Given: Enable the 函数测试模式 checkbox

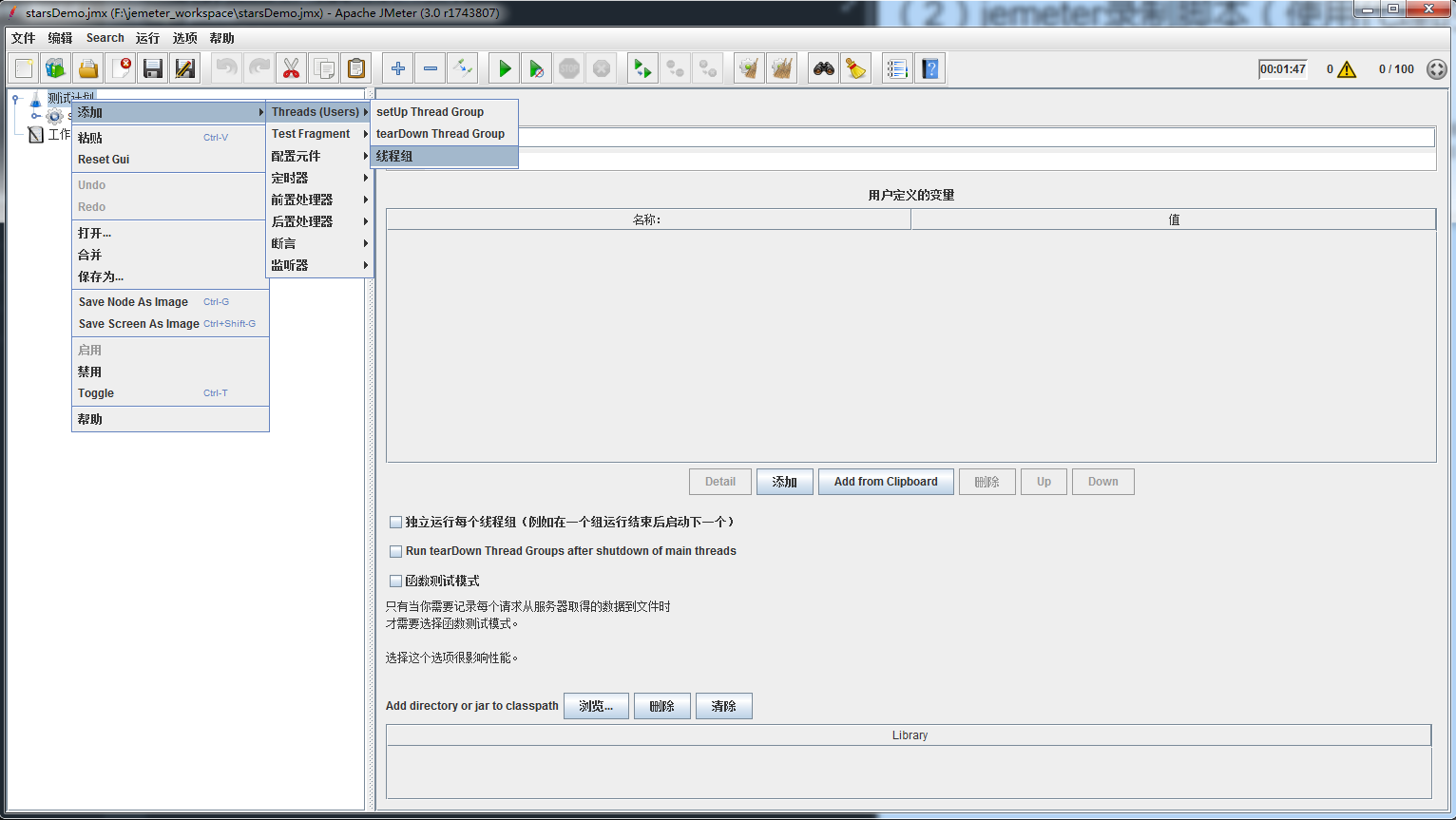Looking at the screenshot, I should pos(396,581).
